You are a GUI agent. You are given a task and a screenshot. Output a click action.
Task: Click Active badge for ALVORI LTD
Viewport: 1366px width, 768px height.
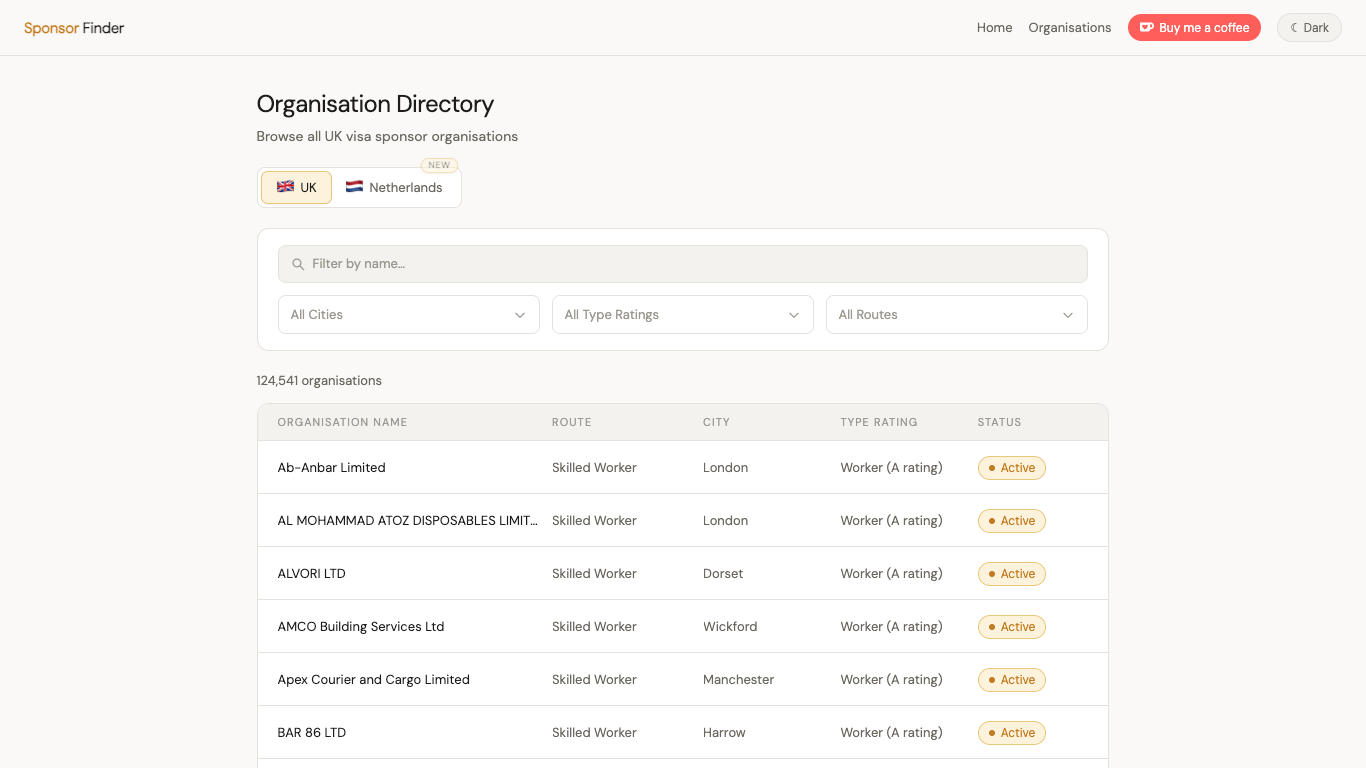1012,574
